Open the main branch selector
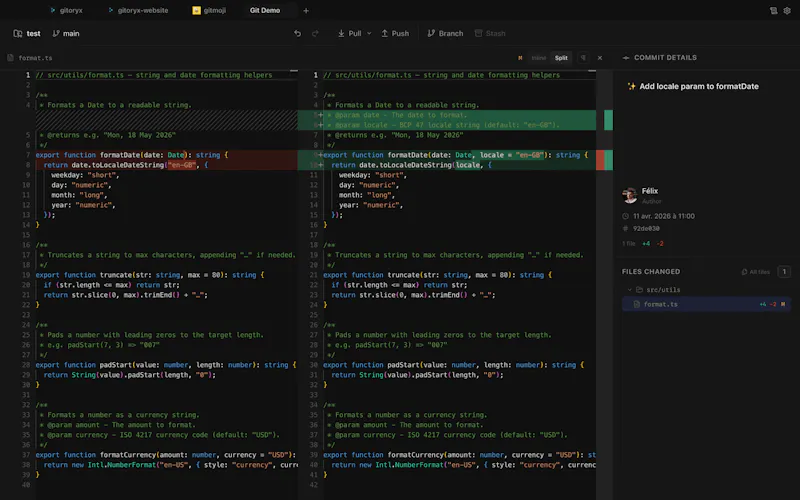Image resolution: width=800 pixels, height=500 pixels. [x=66, y=34]
